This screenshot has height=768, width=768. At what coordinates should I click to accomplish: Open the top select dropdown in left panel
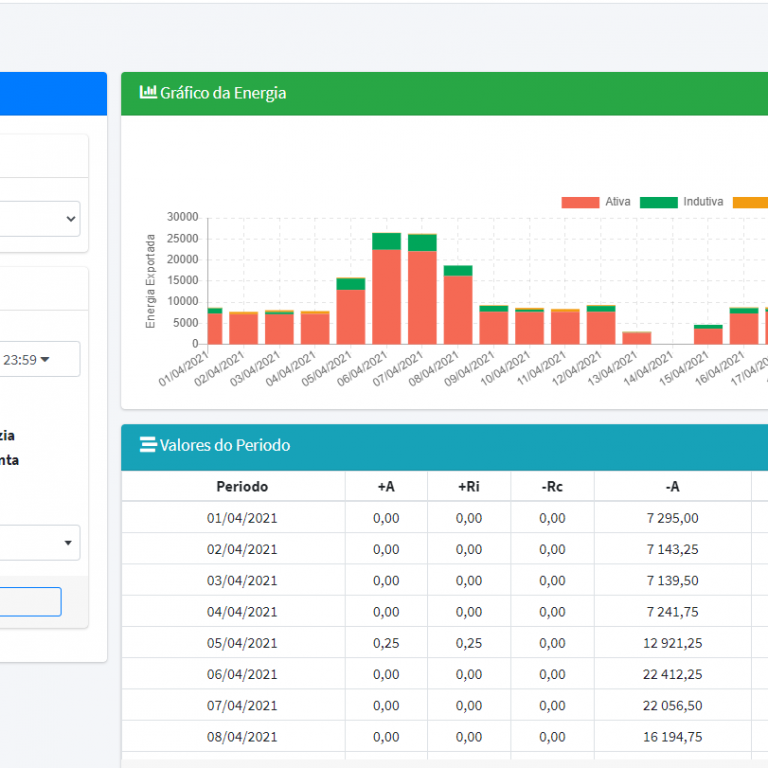(x=40, y=218)
